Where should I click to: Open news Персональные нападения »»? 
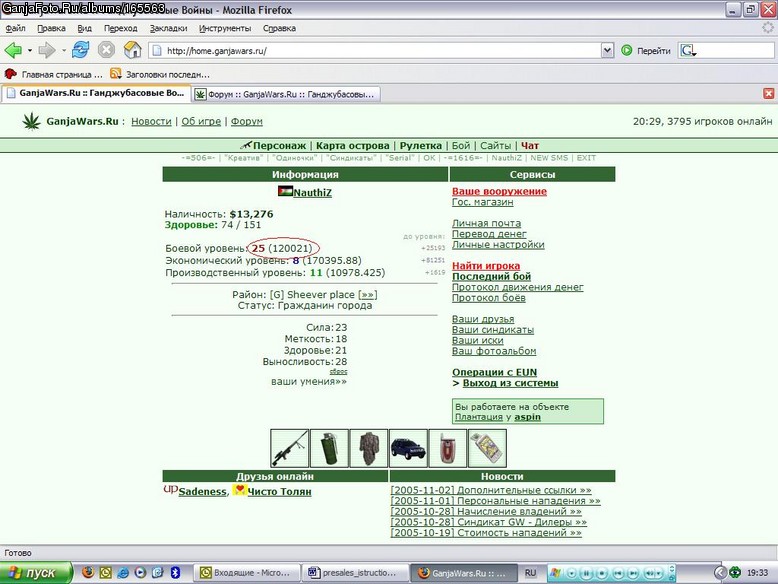pyautogui.click(x=495, y=501)
